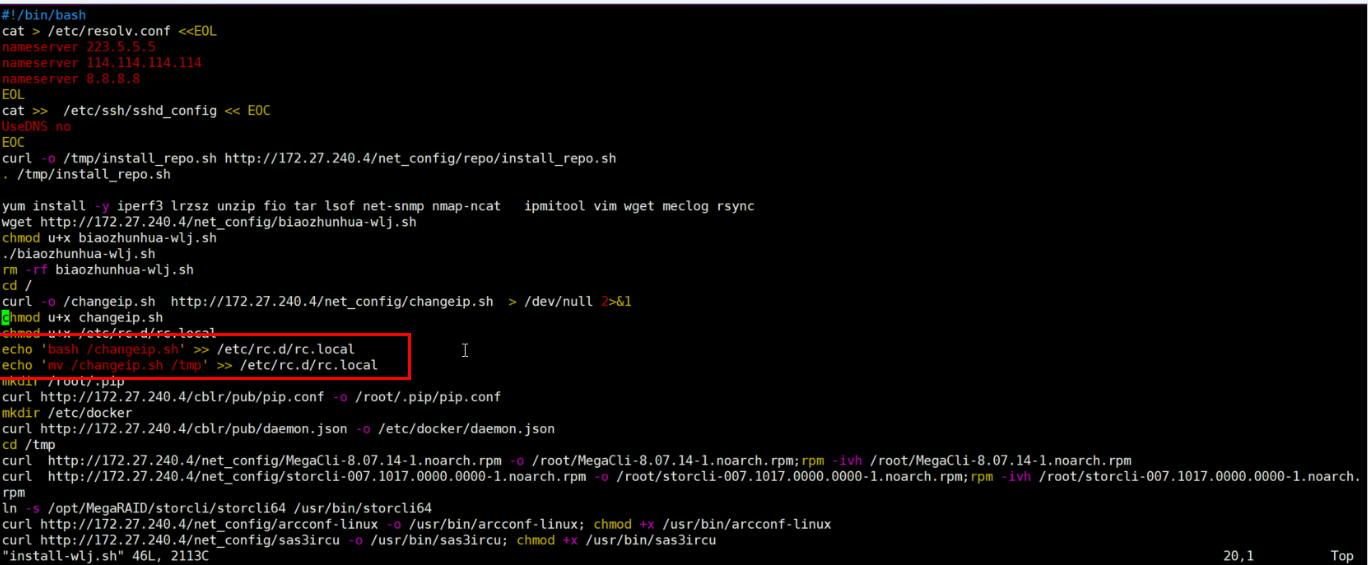Click the 'mkdir /root/.pip' line
The image size is (1368, 565).
coord(63,381)
